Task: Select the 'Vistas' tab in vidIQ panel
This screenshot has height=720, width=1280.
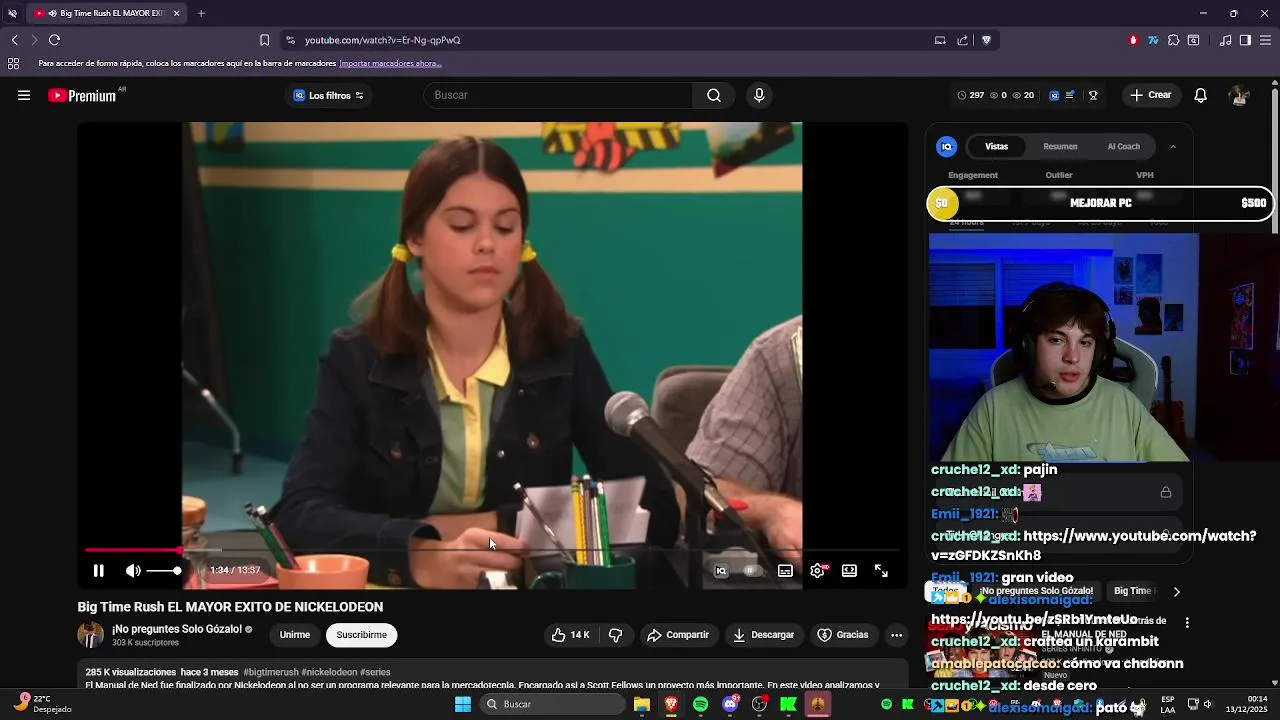Action: pyautogui.click(x=997, y=146)
